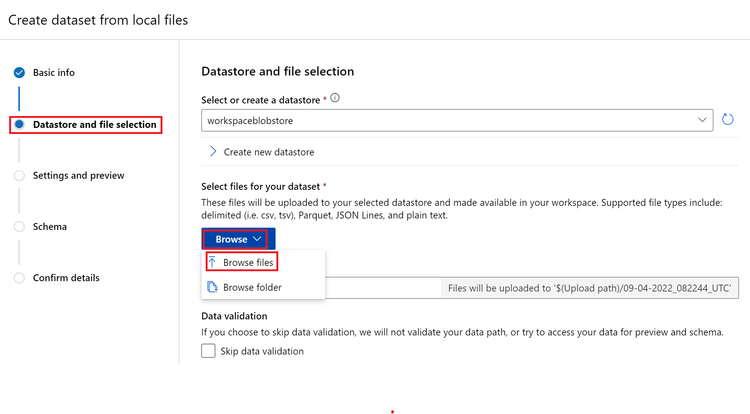Click the Browse dropdown button
The image size is (750, 414).
238,239
